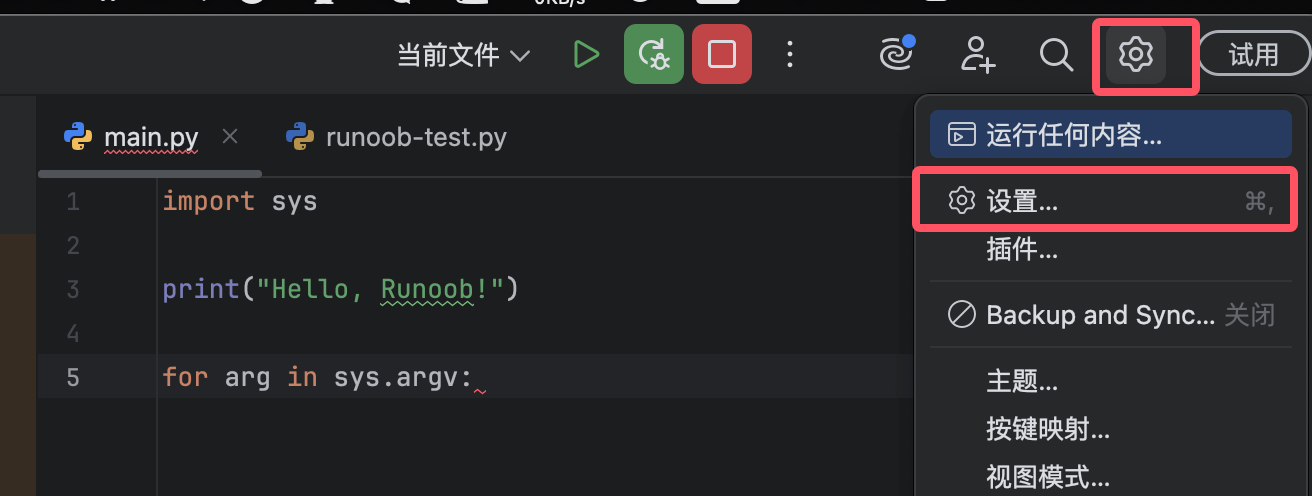1312x496 pixels.
Task: Close the main.py tab
Action: (230, 136)
